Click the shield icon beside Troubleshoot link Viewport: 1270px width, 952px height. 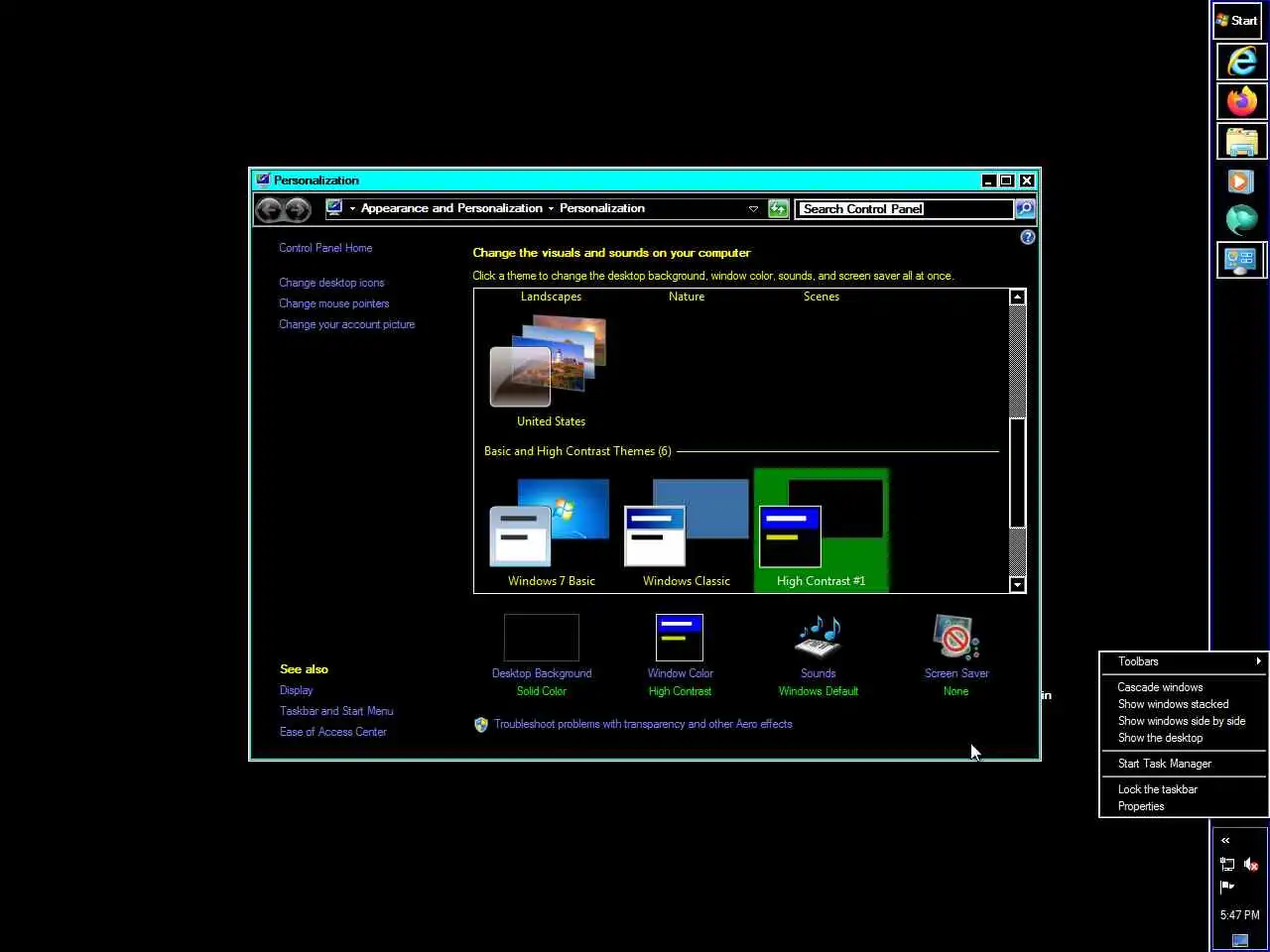point(481,725)
